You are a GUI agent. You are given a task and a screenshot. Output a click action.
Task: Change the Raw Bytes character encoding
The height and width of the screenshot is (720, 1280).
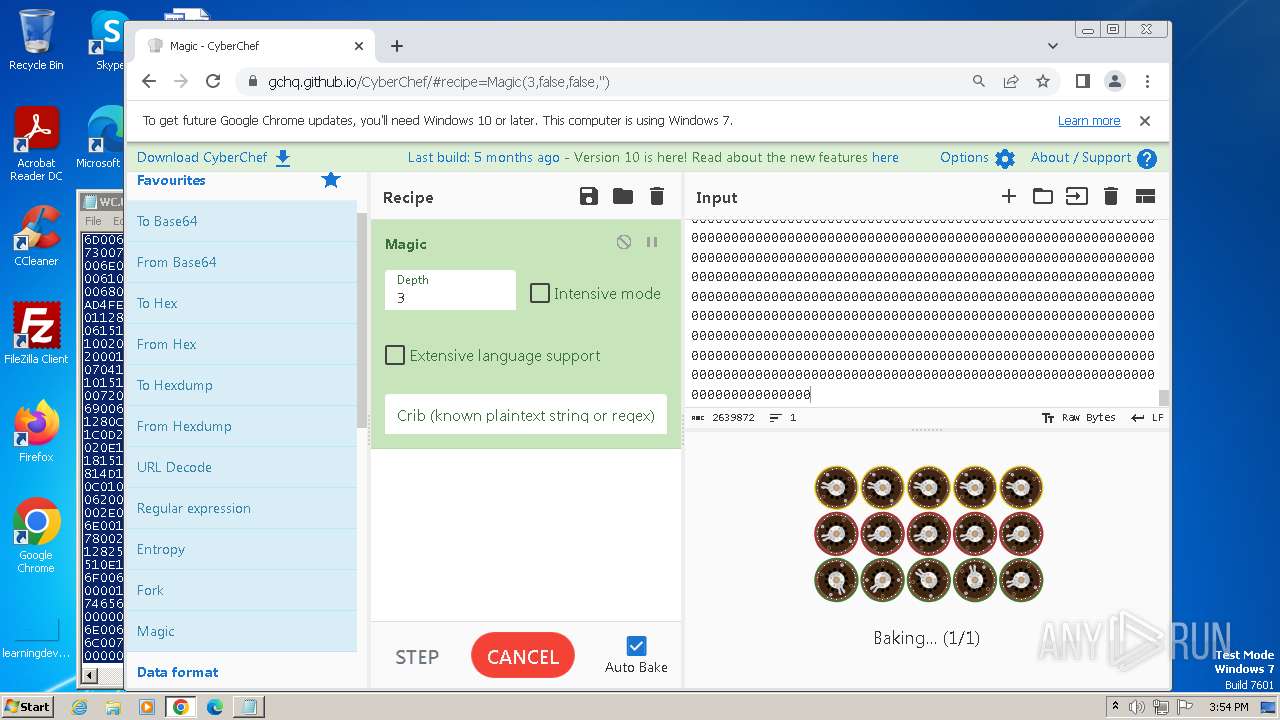coord(1078,418)
